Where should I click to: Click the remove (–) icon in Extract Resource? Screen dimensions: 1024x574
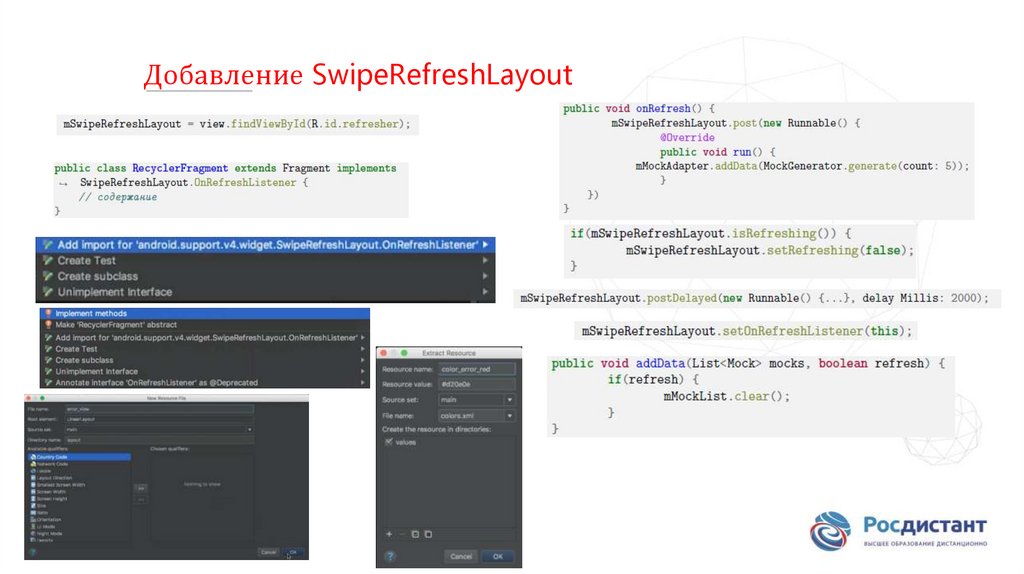(402, 534)
